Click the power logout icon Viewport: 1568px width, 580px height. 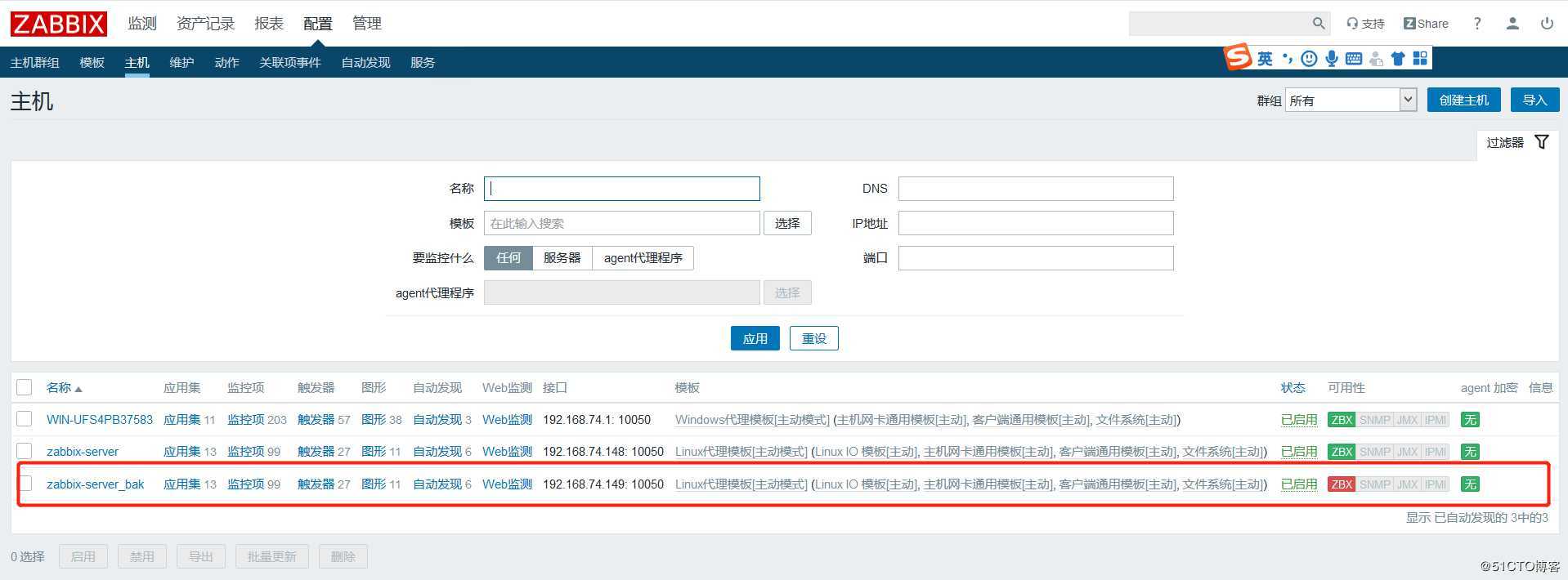[x=1547, y=24]
